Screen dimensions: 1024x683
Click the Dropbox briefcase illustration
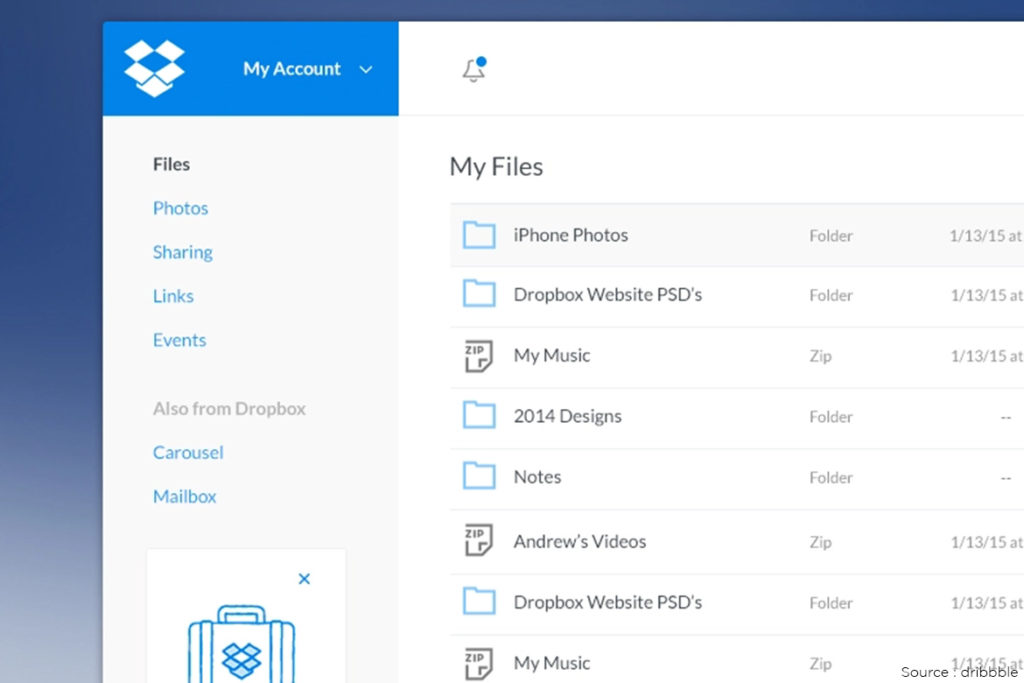242,644
